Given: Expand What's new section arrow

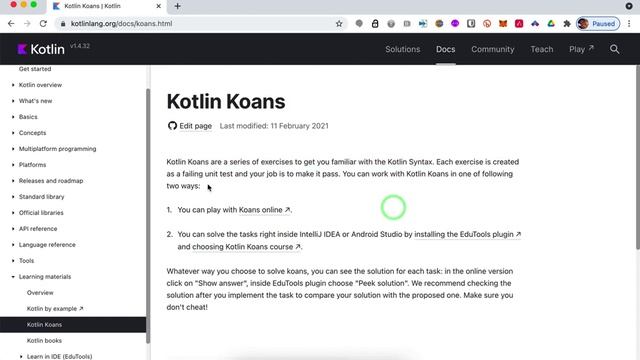Looking at the screenshot, I should 13,101.
